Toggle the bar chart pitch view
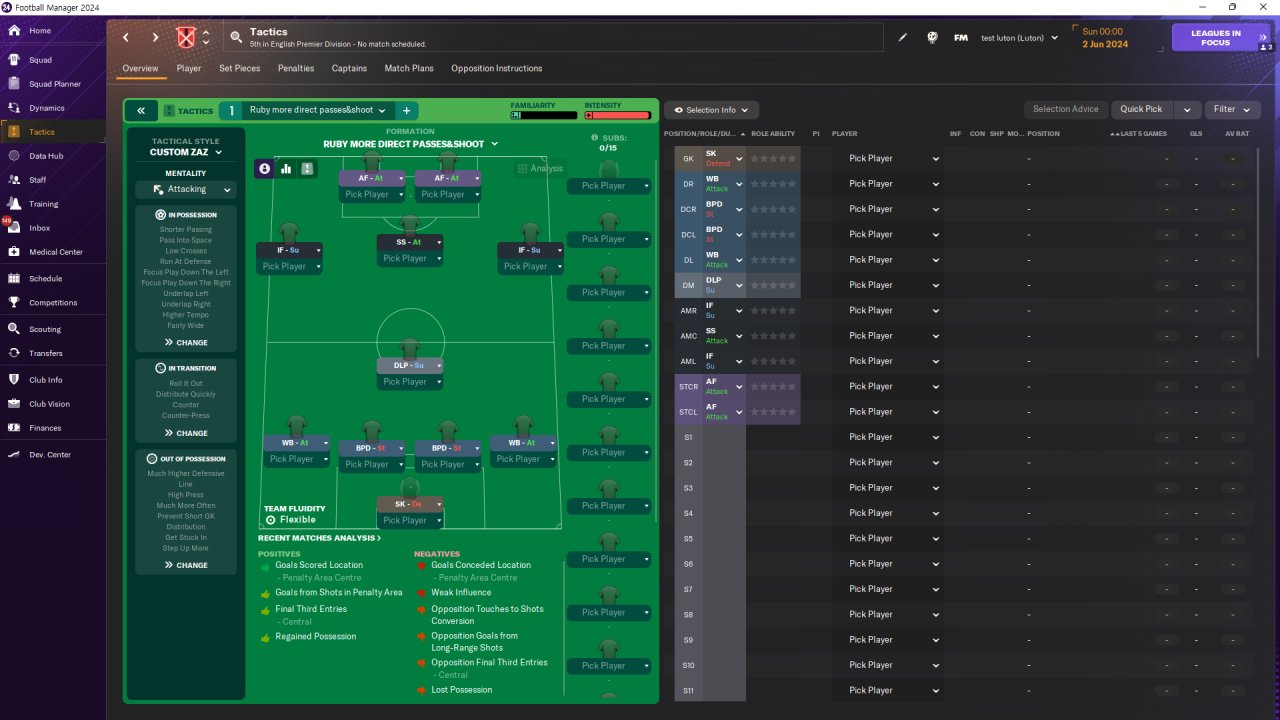 [x=286, y=169]
